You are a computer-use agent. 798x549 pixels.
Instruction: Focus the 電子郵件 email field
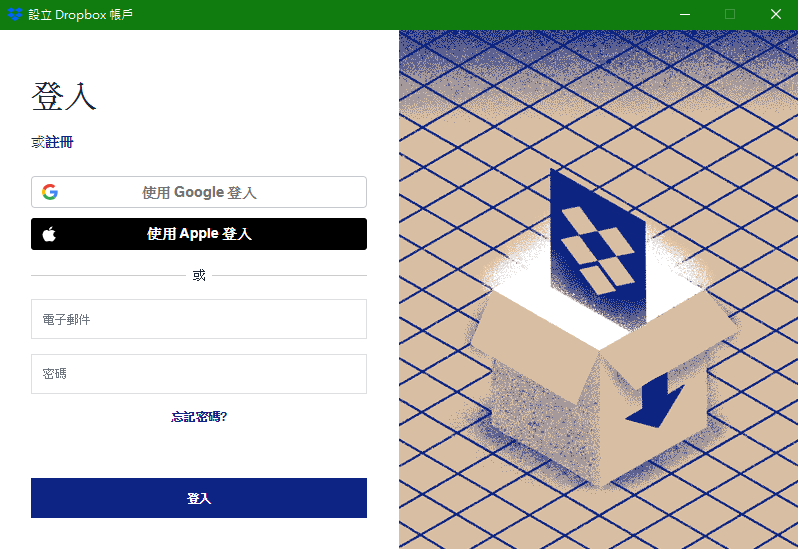point(199,319)
